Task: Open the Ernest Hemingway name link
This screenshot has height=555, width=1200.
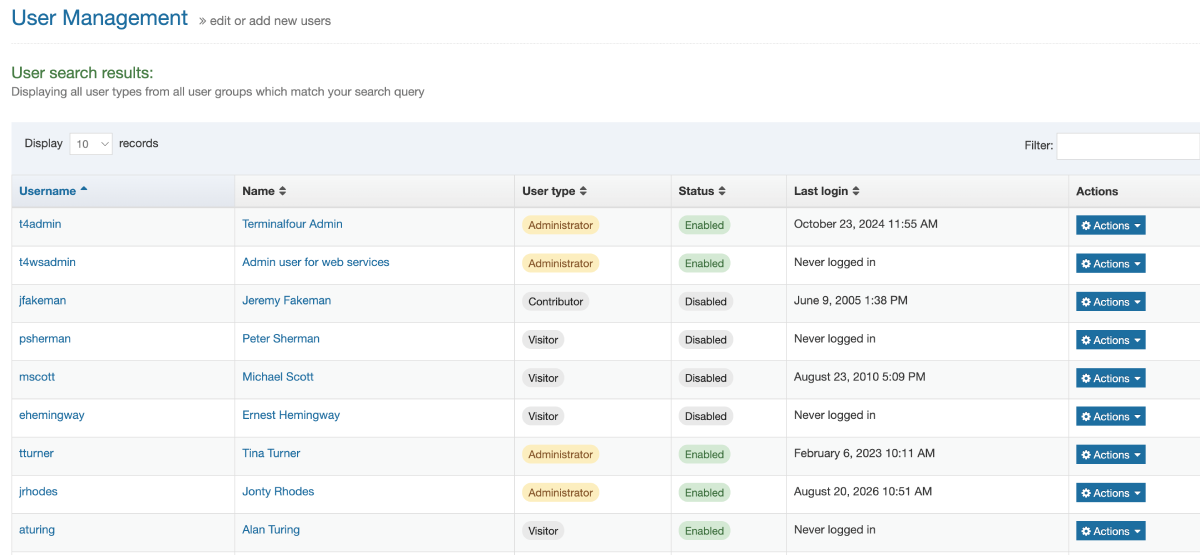Action: (291, 415)
